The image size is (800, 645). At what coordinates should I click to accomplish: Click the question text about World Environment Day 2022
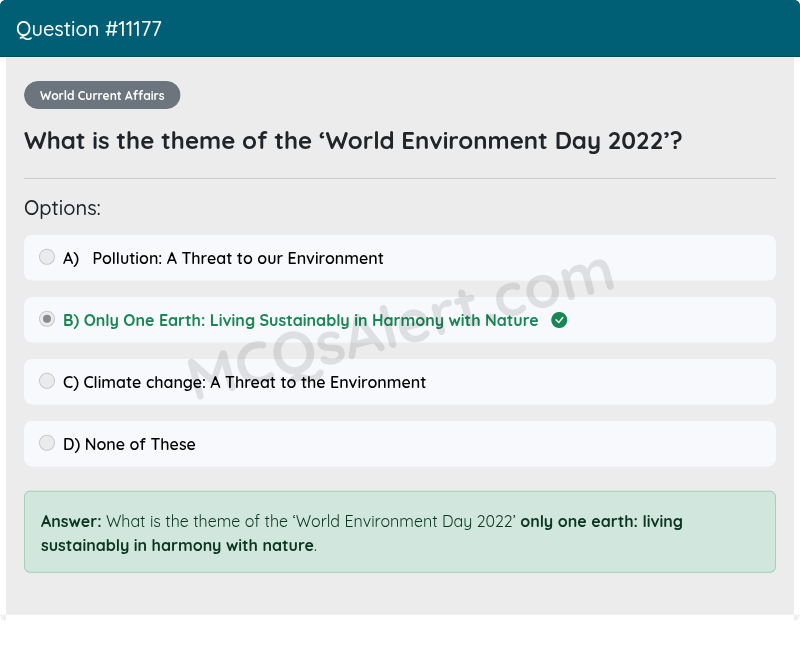(x=353, y=141)
